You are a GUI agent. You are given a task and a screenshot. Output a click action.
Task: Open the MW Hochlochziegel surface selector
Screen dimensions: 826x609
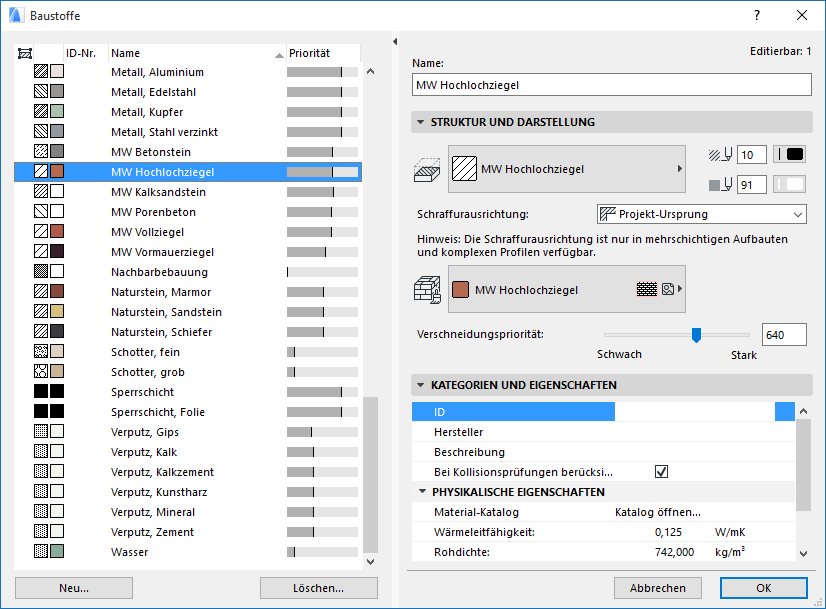567,289
